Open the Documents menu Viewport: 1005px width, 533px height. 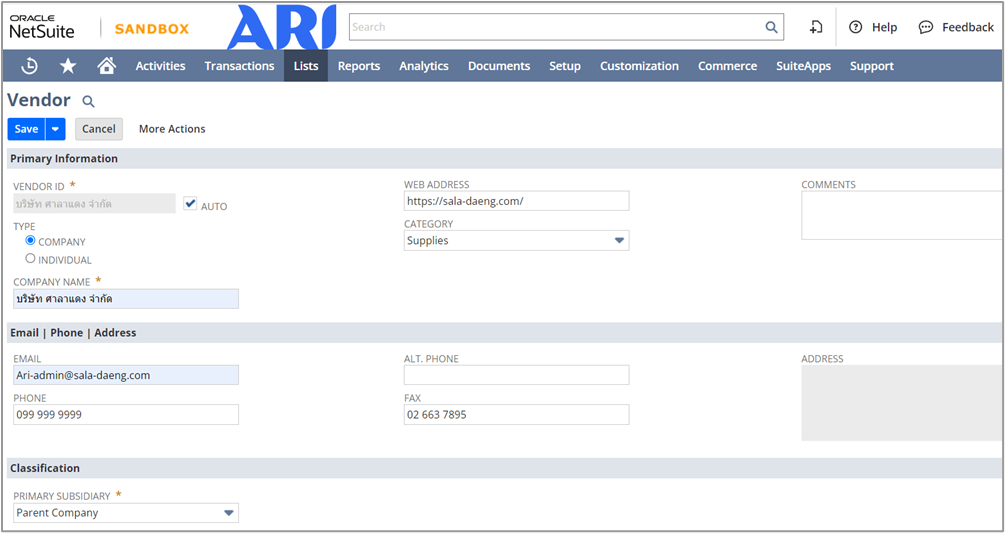[499, 66]
